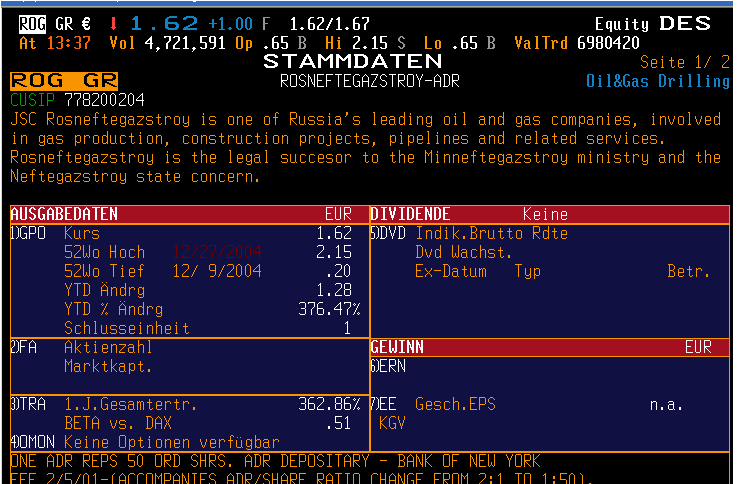Viewport: 738px width, 484px height.
Task: Click the CUSIP label
Action: click(32, 100)
